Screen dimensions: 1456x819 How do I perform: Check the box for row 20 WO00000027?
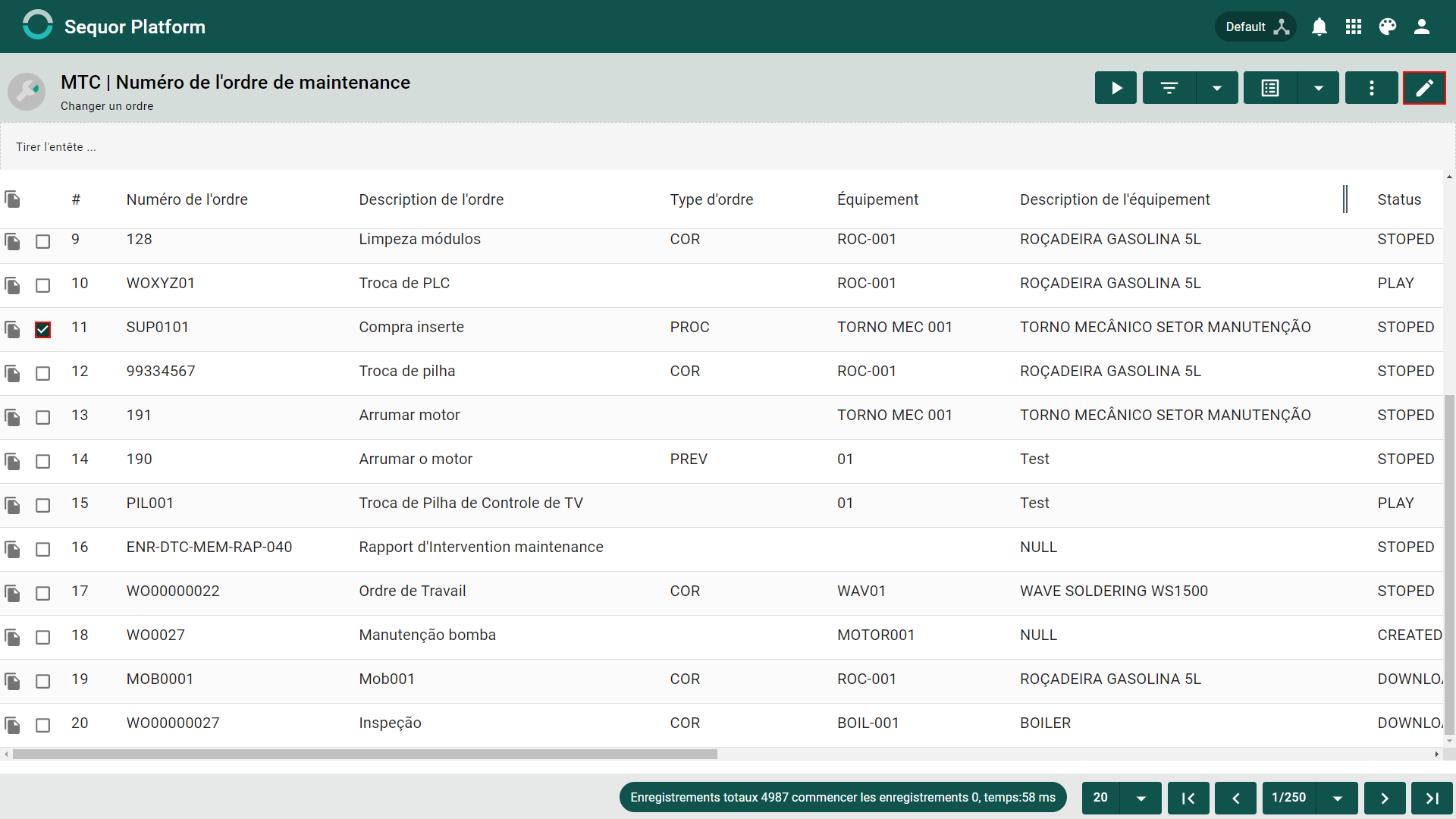coord(43,725)
